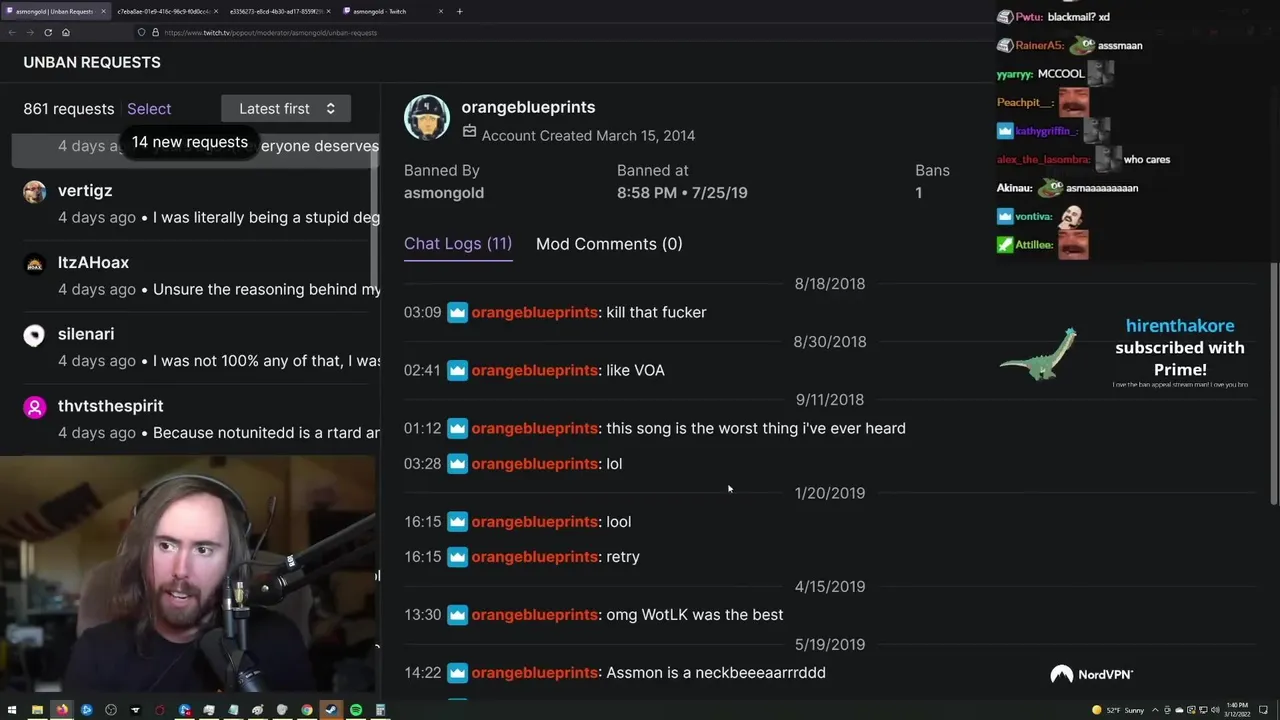Click vertigz user avatar in request list
The width and height of the screenshot is (1280, 720).
[x=35, y=192]
